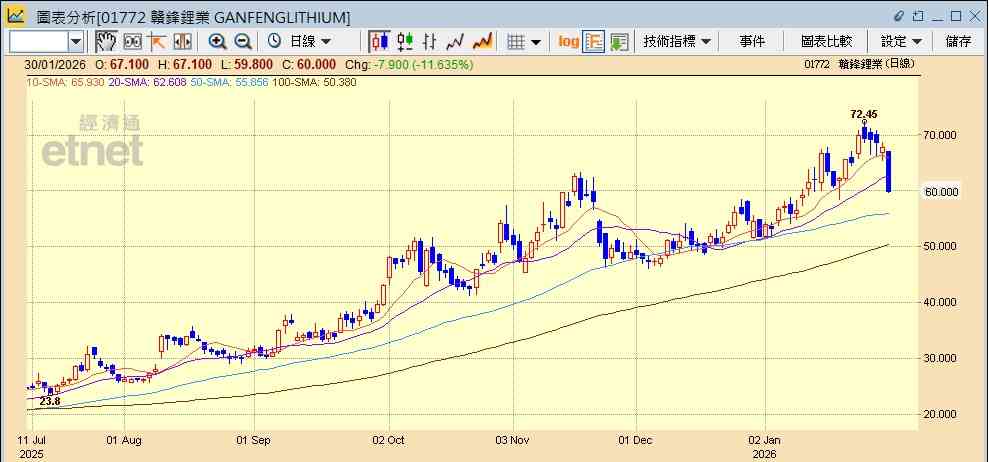
Task: Click the pop-out window icon in title bar
Action: click(x=919, y=16)
